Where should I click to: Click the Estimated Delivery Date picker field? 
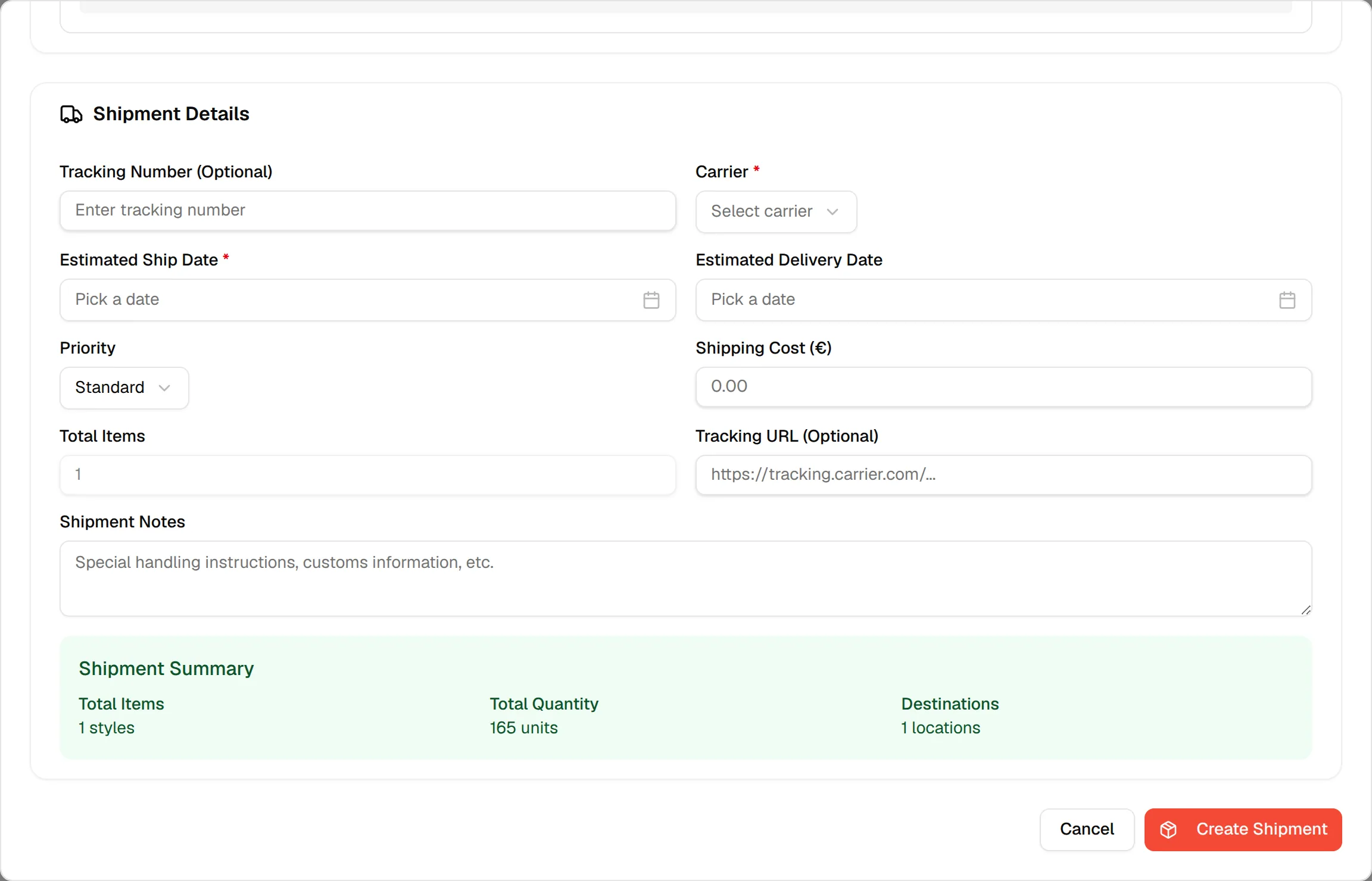coord(1004,300)
